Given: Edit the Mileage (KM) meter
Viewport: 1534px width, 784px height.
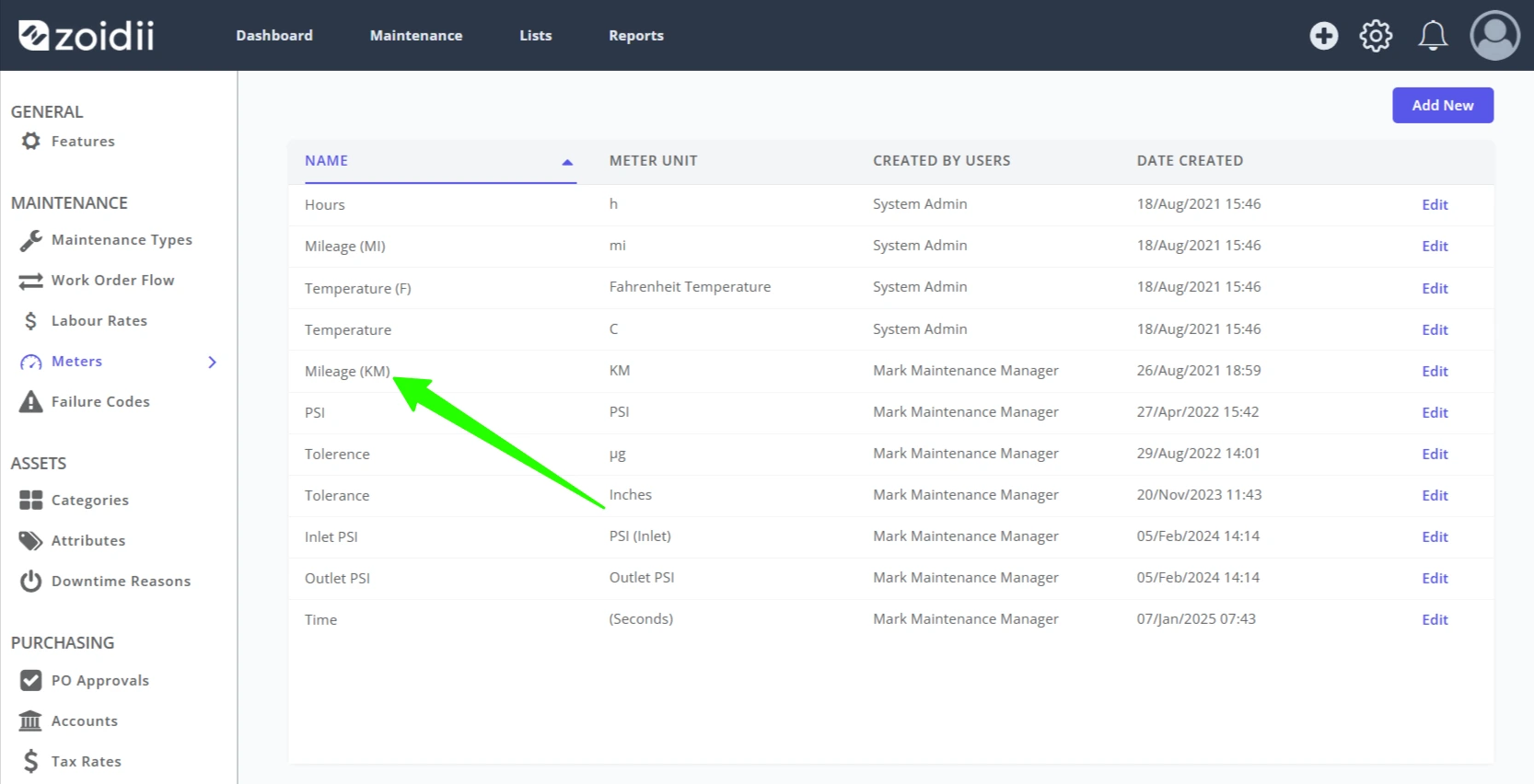Looking at the screenshot, I should tap(1435, 371).
